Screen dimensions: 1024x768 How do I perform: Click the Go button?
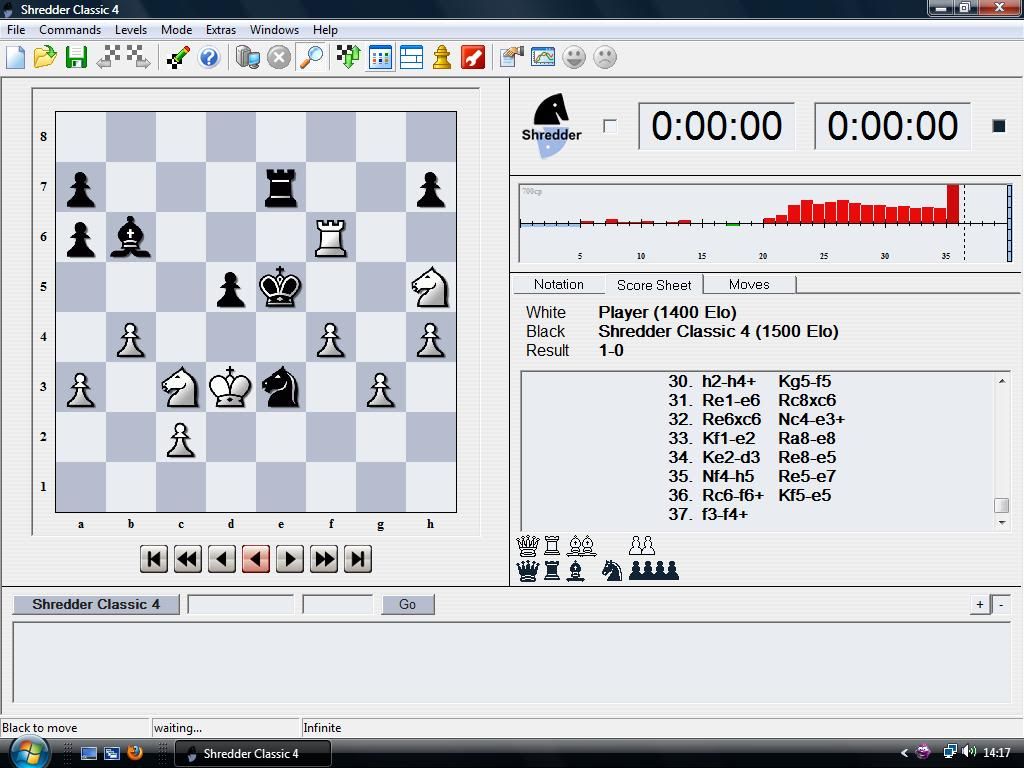pyautogui.click(x=408, y=605)
